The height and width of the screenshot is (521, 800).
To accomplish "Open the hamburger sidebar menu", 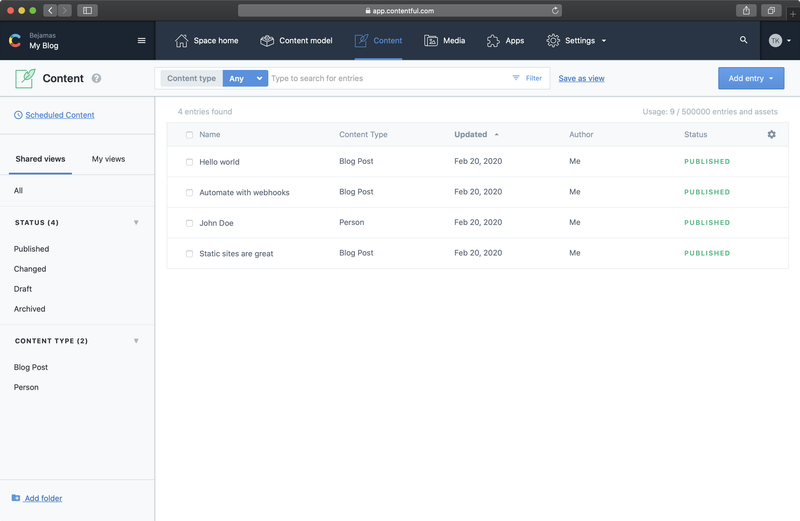I will point(142,41).
